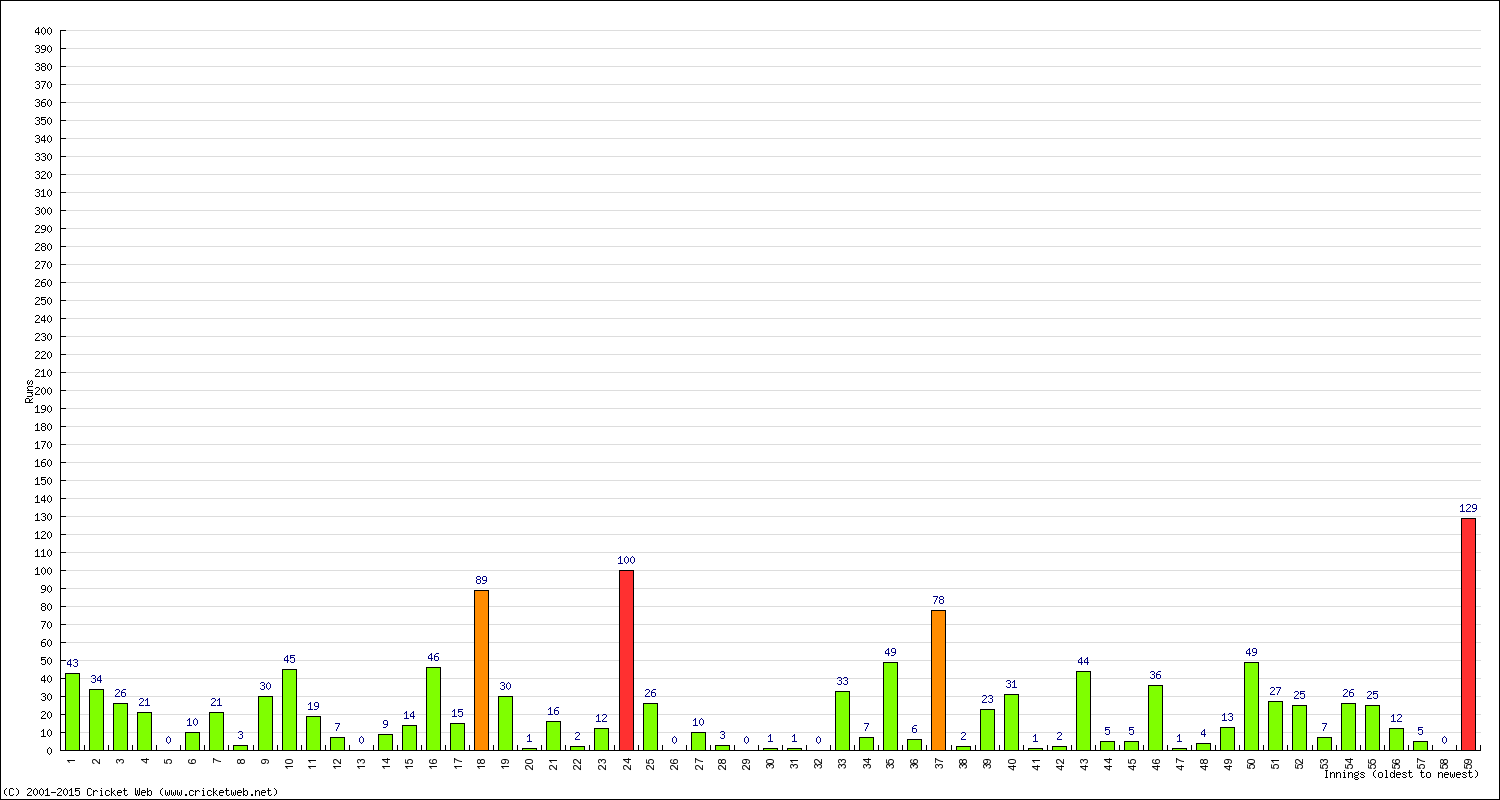This screenshot has width=1500, height=800.
Task: Click the '400' label on the Runs axis
Action: 42,30
